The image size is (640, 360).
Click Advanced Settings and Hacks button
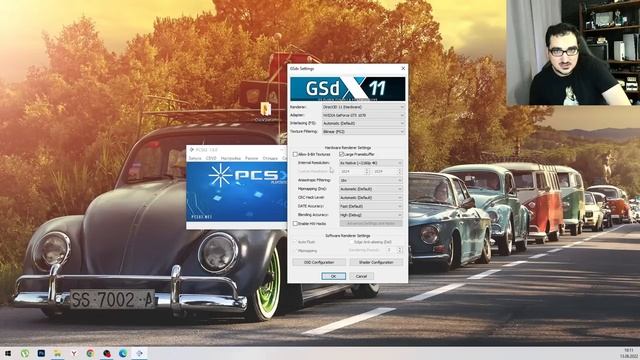click(371, 224)
